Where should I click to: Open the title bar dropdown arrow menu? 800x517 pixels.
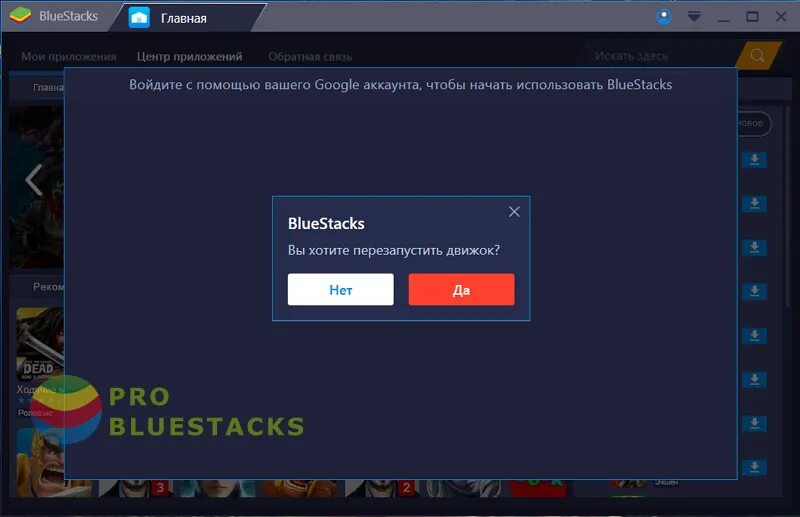pyautogui.click(x=694, y=17)
